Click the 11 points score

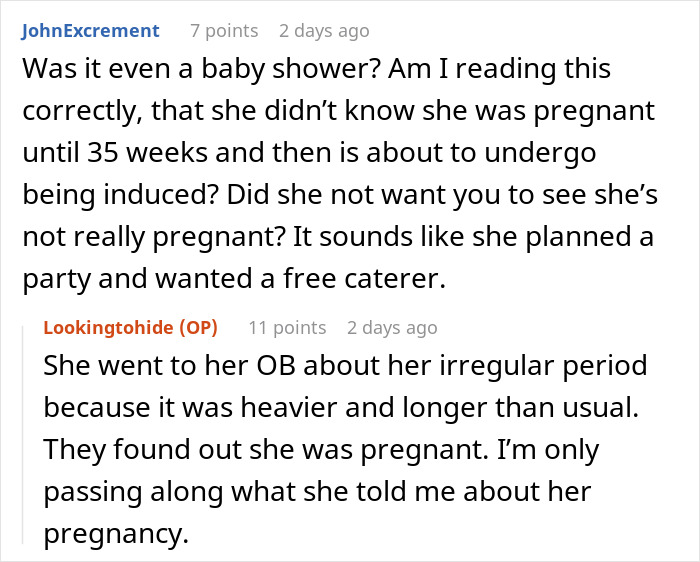(286, 327)
